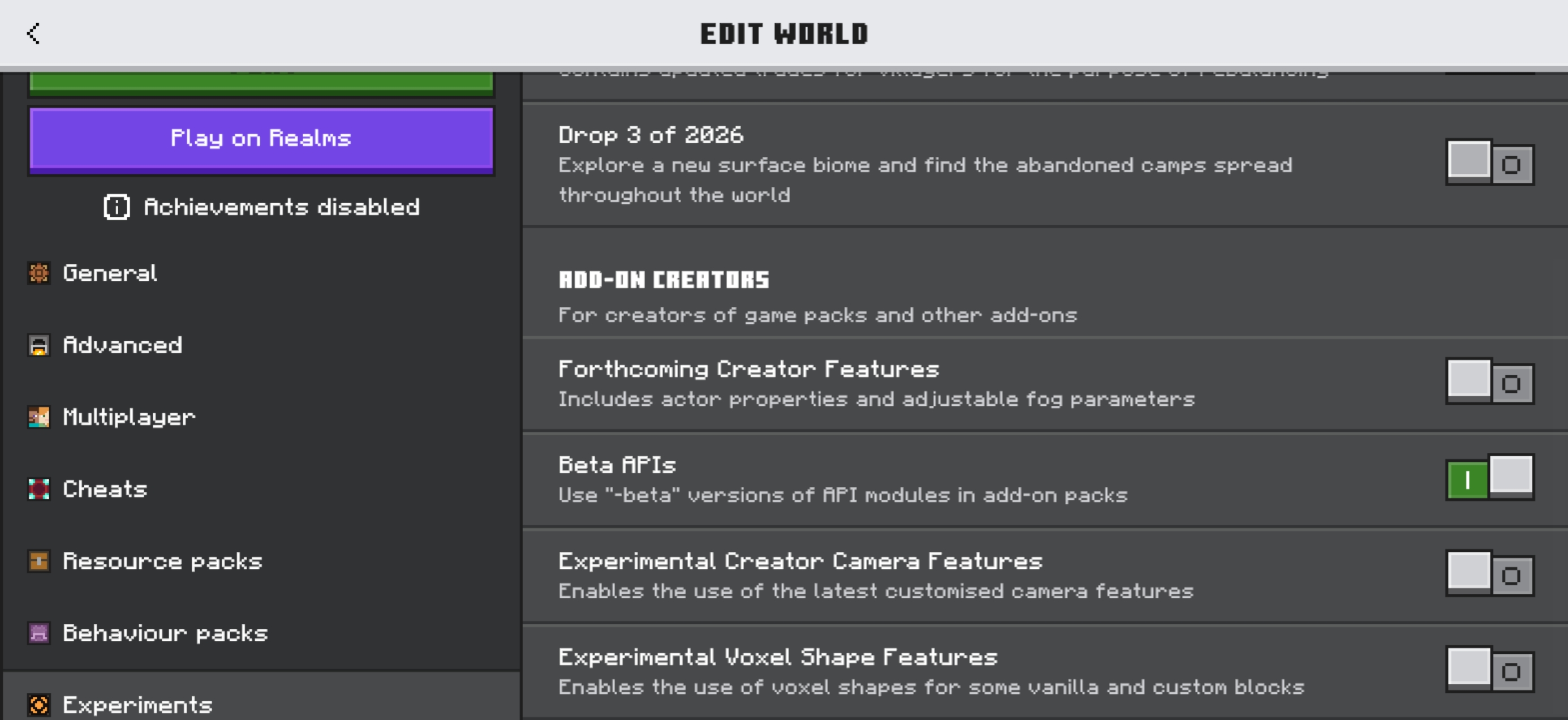The width and height of the screenshot is (1568, 720).
Task: Disable the Beta APIs toggle
Action: [1489, 478]
